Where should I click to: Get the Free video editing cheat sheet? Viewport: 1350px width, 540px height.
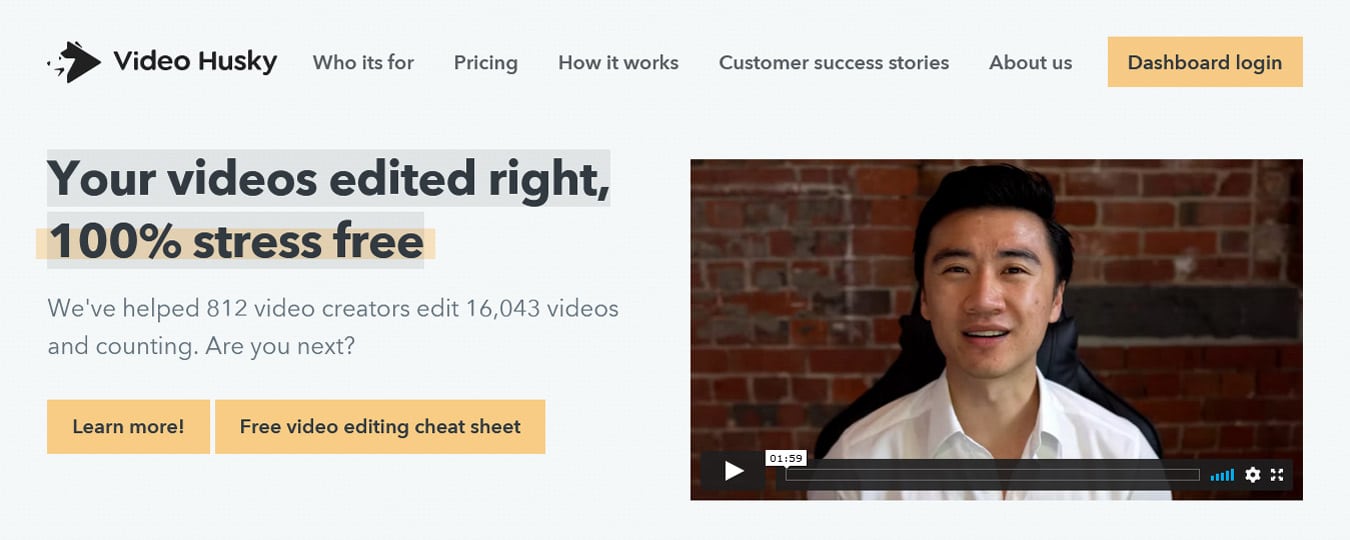pyautogui.click(x=380, y=427)
